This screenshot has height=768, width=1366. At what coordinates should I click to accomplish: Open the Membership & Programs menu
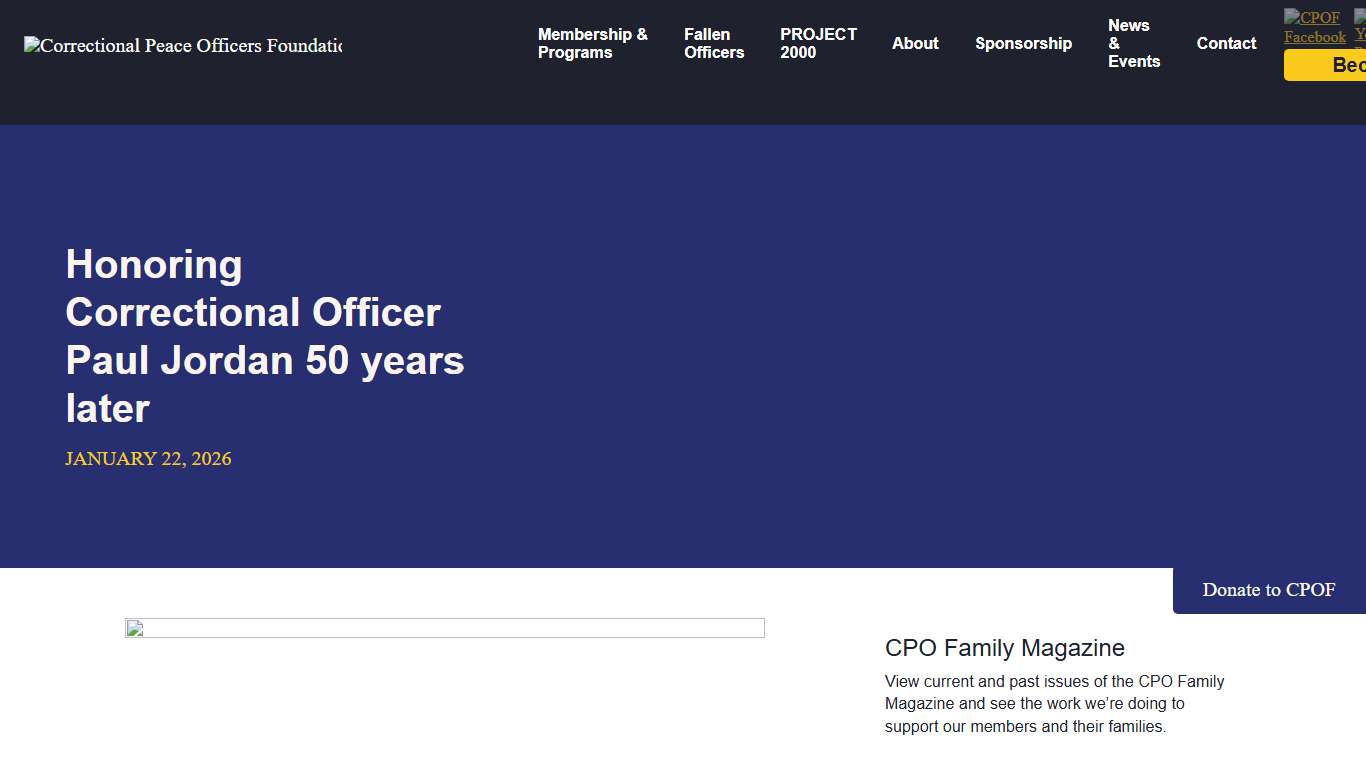tap(592, 43)
